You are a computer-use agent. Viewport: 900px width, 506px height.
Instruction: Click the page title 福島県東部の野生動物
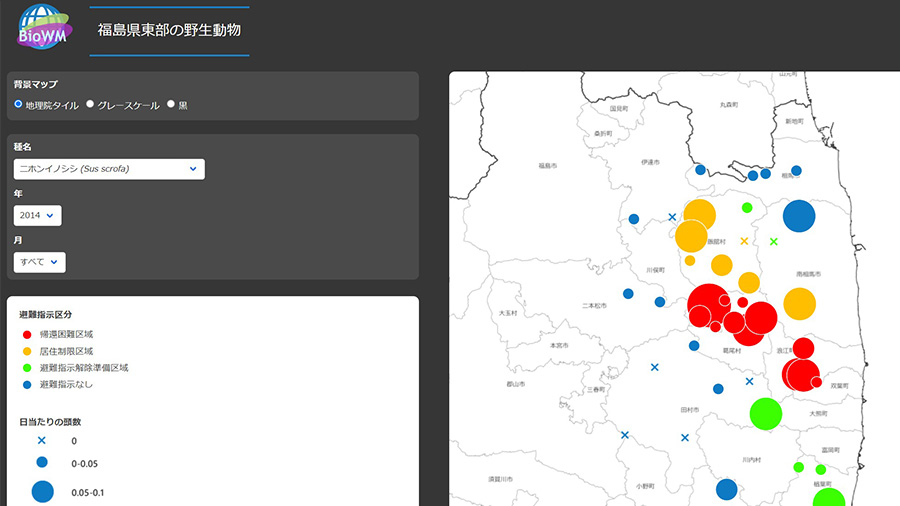pyautogui.click(x=169, y=30)
